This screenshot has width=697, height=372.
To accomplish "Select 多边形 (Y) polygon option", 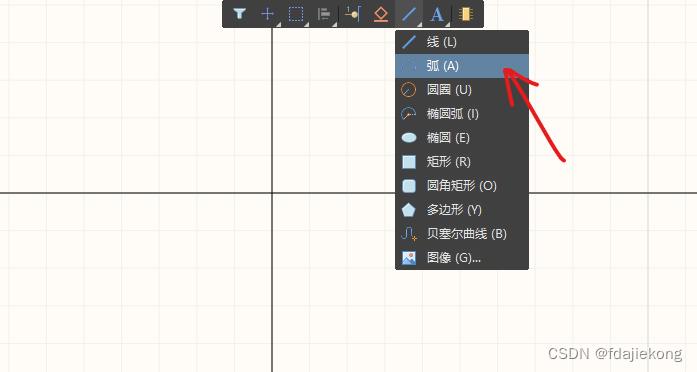I will tap(462, 210).
